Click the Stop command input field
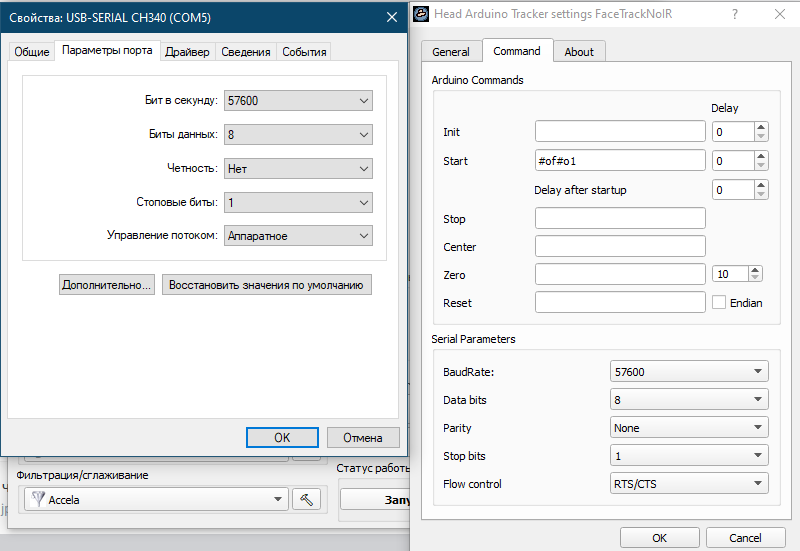This screenshot has width=800, height=551. click(620, 218)
